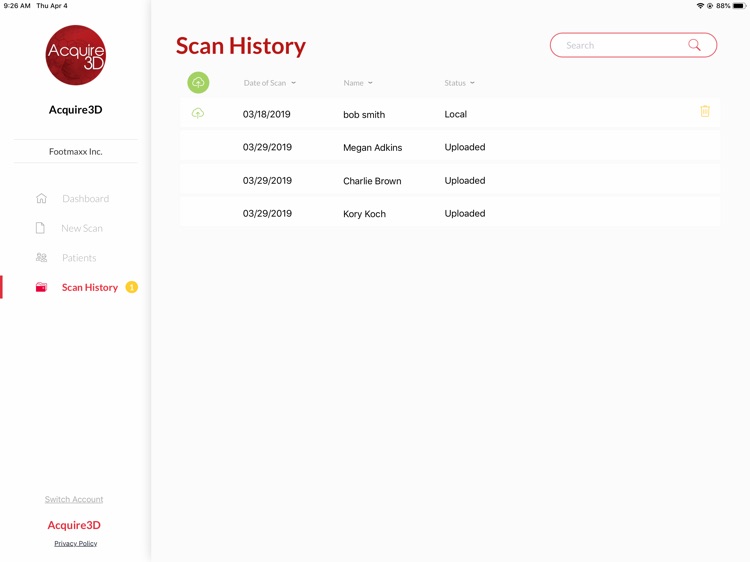Image resolution: width=750 pixels, height=562 pixels.
Task: Focus the Search input field
Action: coord(633,45)
